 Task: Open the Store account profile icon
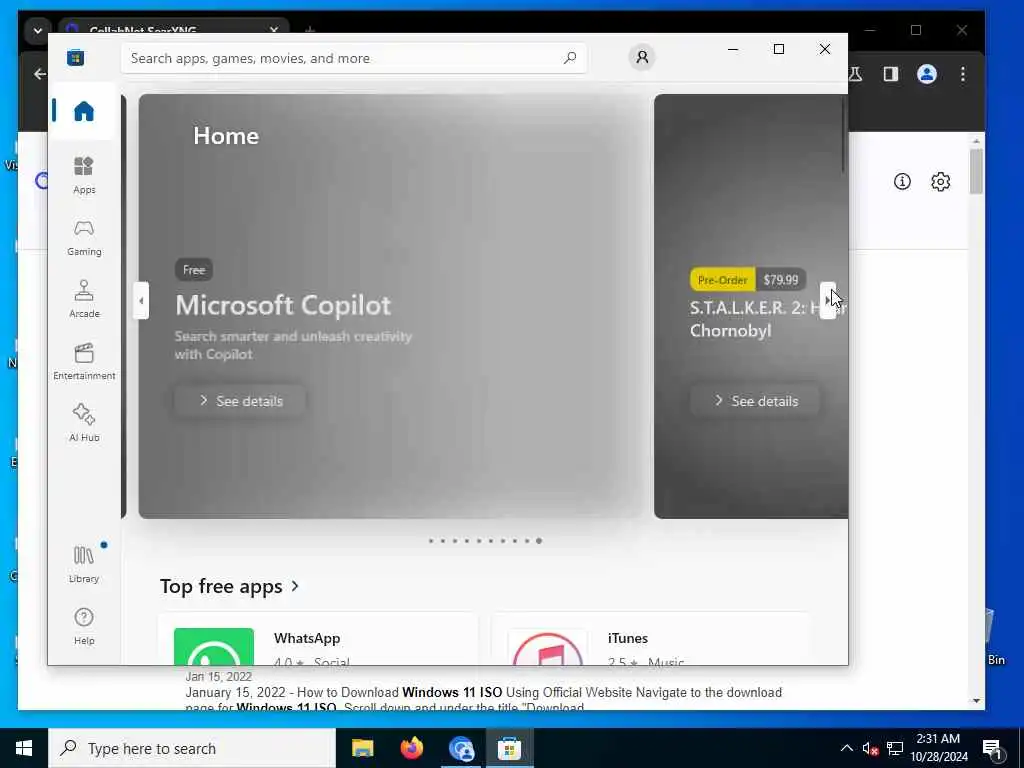[642, 57]
